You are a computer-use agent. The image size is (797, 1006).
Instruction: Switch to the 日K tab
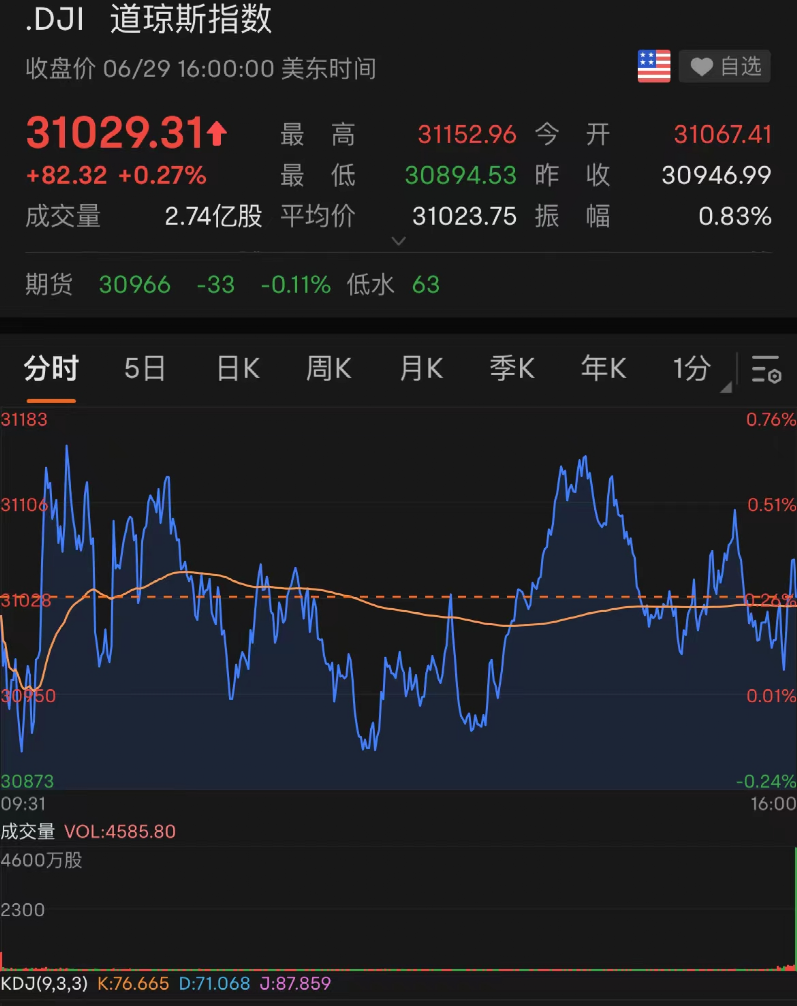[x=237, y=369]
